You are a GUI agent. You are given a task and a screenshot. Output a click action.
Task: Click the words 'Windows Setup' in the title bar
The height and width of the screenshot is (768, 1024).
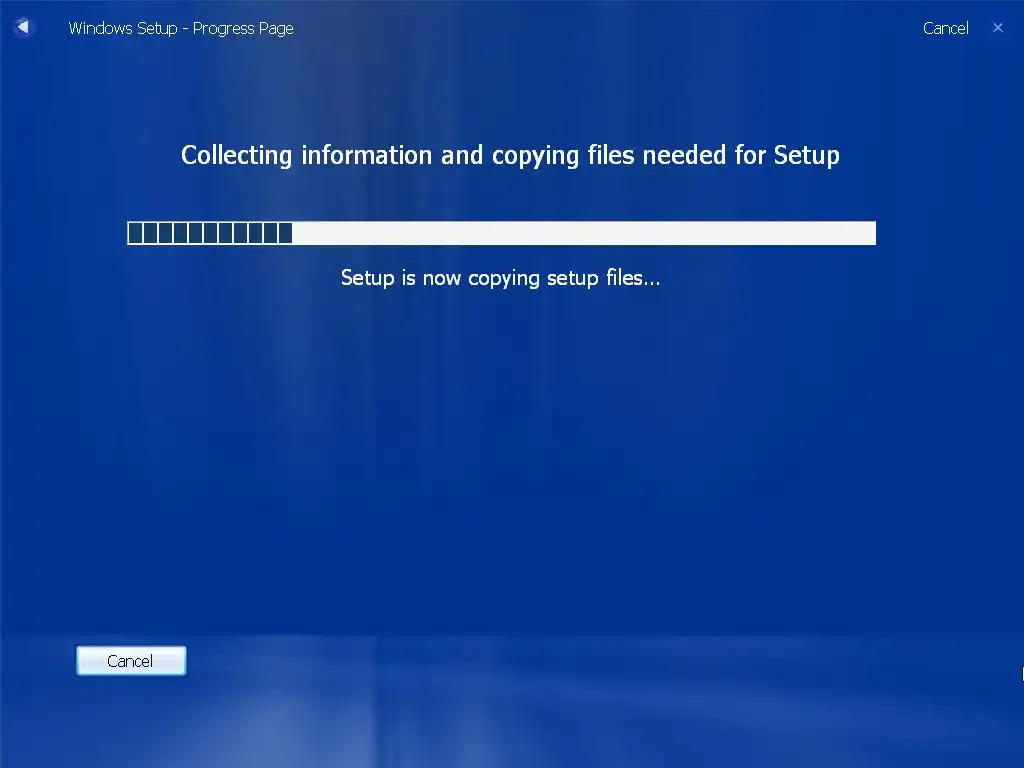pyautogui.click(x=123, y=29)
